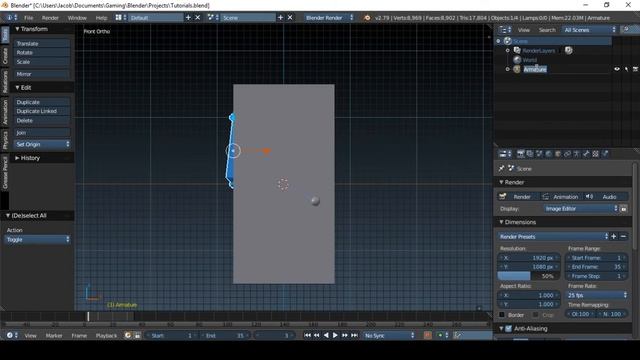Image resolution: width=640 pixels, height=360 pixels.
Task: Click the play animation forward button
Action: pyautogui.click(x=335, y=335)
